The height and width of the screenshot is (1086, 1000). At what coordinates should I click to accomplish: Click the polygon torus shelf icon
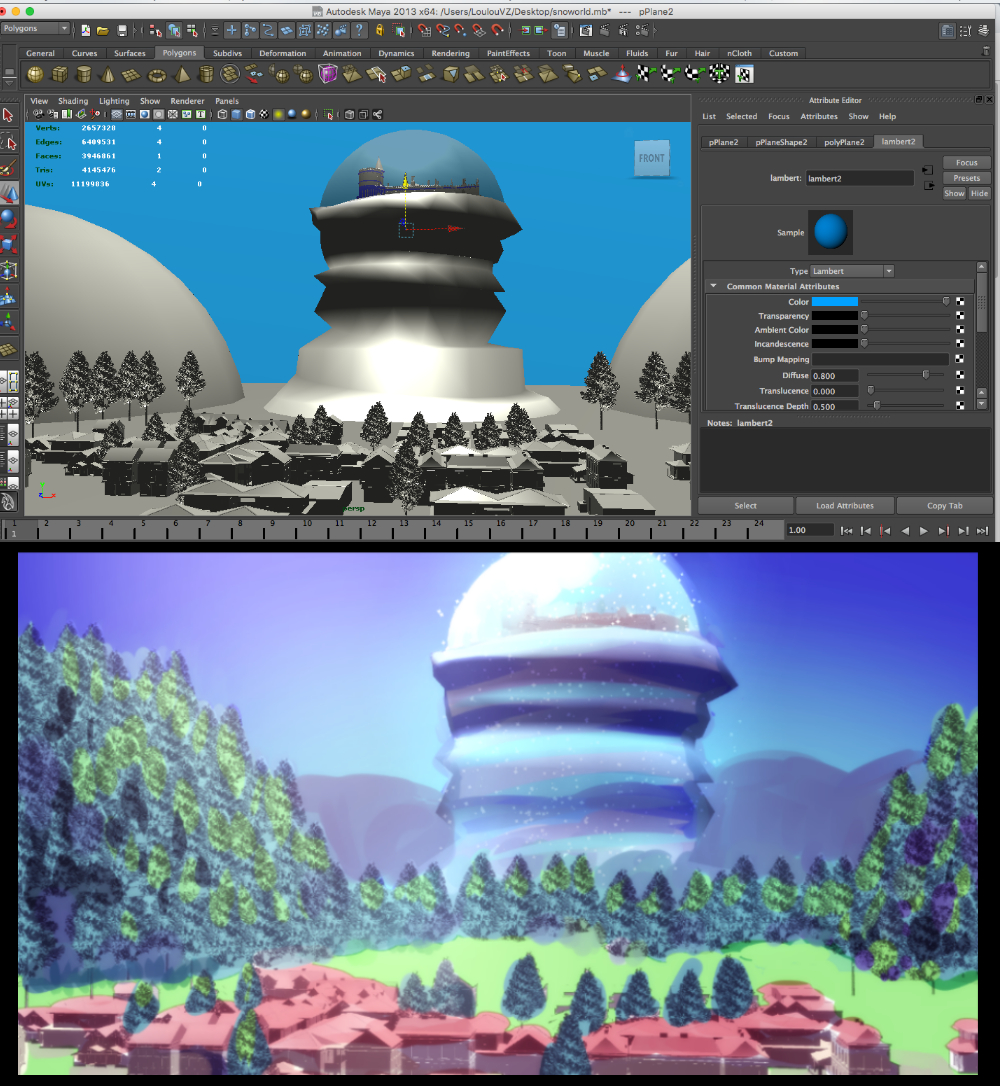[157, 75]
